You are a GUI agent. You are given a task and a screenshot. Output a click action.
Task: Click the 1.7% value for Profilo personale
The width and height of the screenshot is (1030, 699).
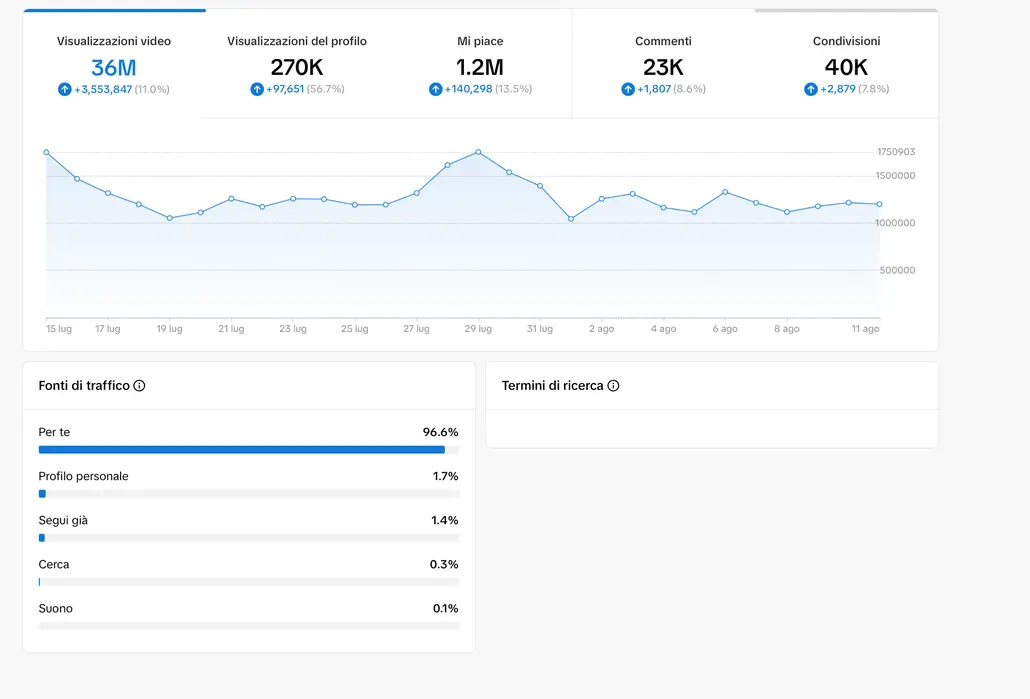pos(445,476)
